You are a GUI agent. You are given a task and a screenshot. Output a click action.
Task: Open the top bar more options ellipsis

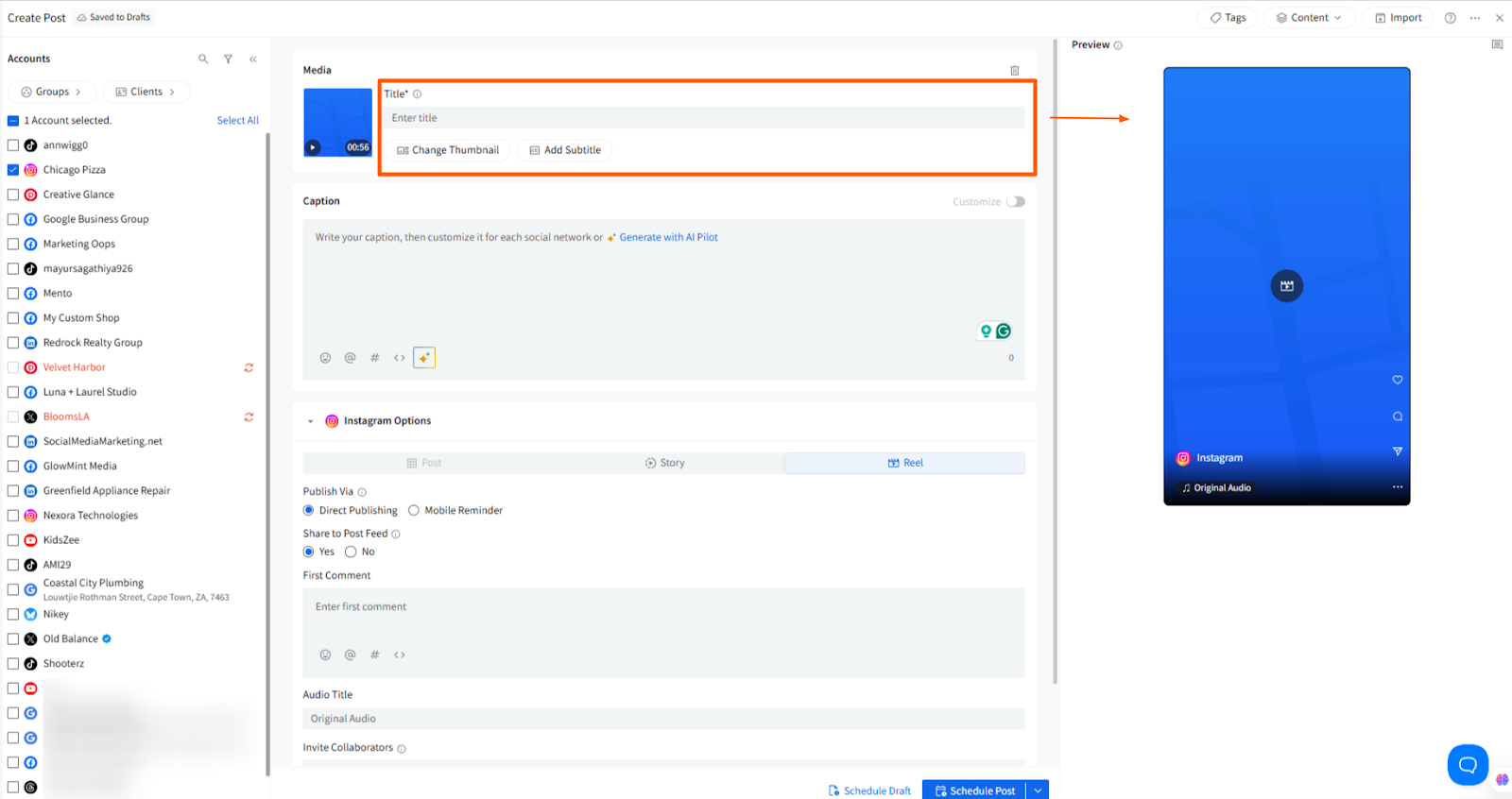pos(1475,18)
